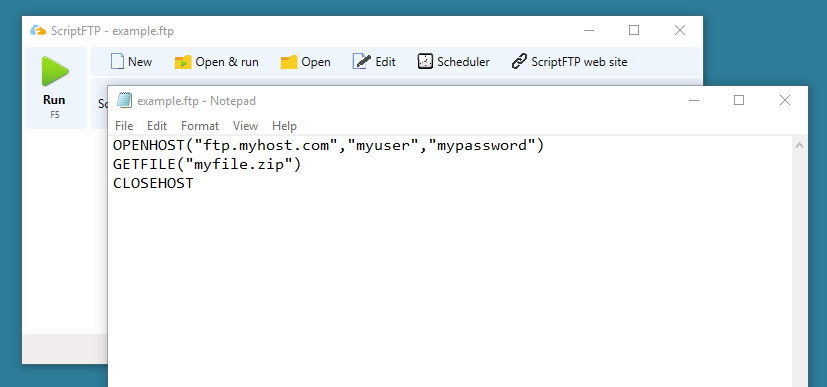Click the Open & run label in toolbar
The height and width of the screenshot is (387, 827).
point(227,62)
